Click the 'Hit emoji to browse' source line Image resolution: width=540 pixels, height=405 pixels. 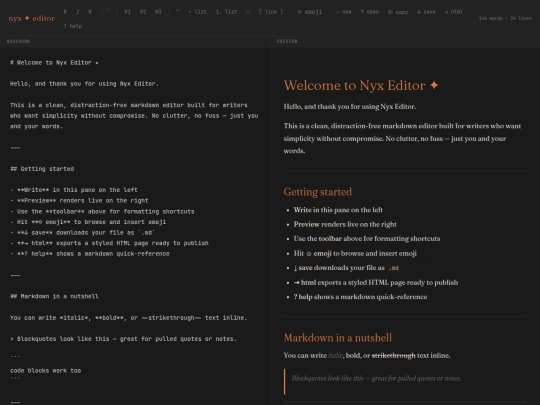coord(88,222)
